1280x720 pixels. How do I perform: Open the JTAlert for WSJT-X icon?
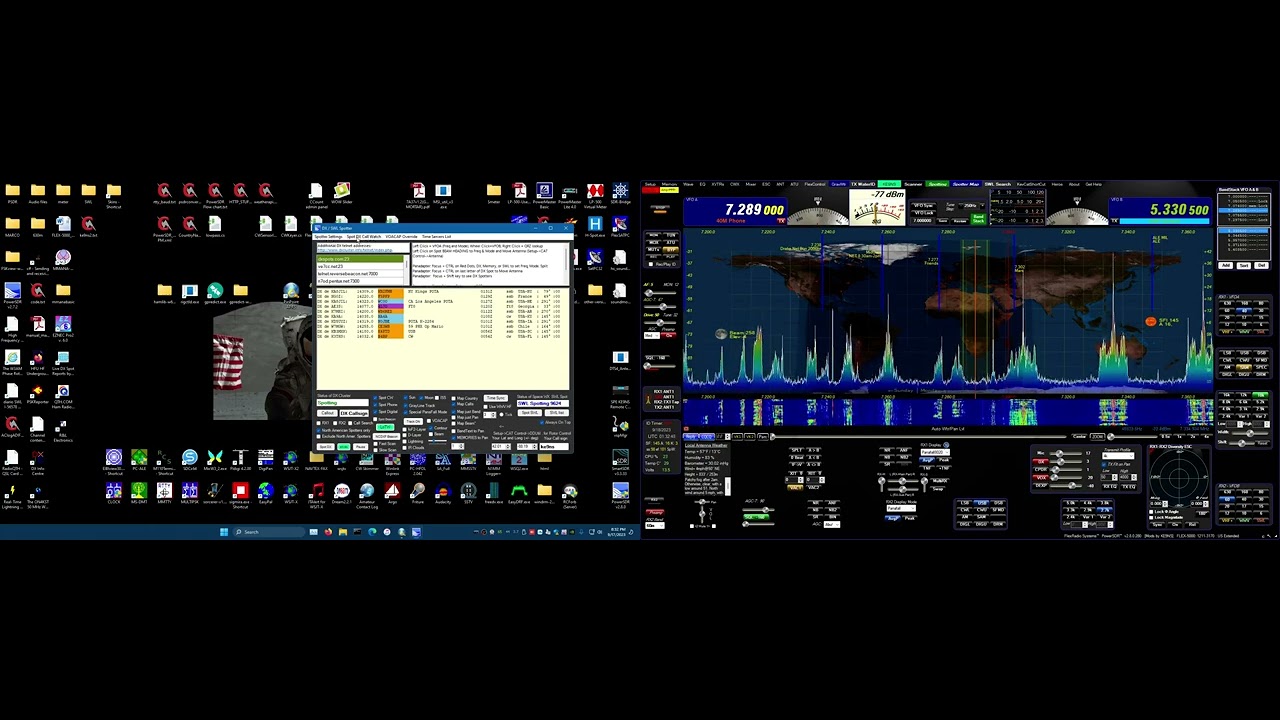point(317,495)
